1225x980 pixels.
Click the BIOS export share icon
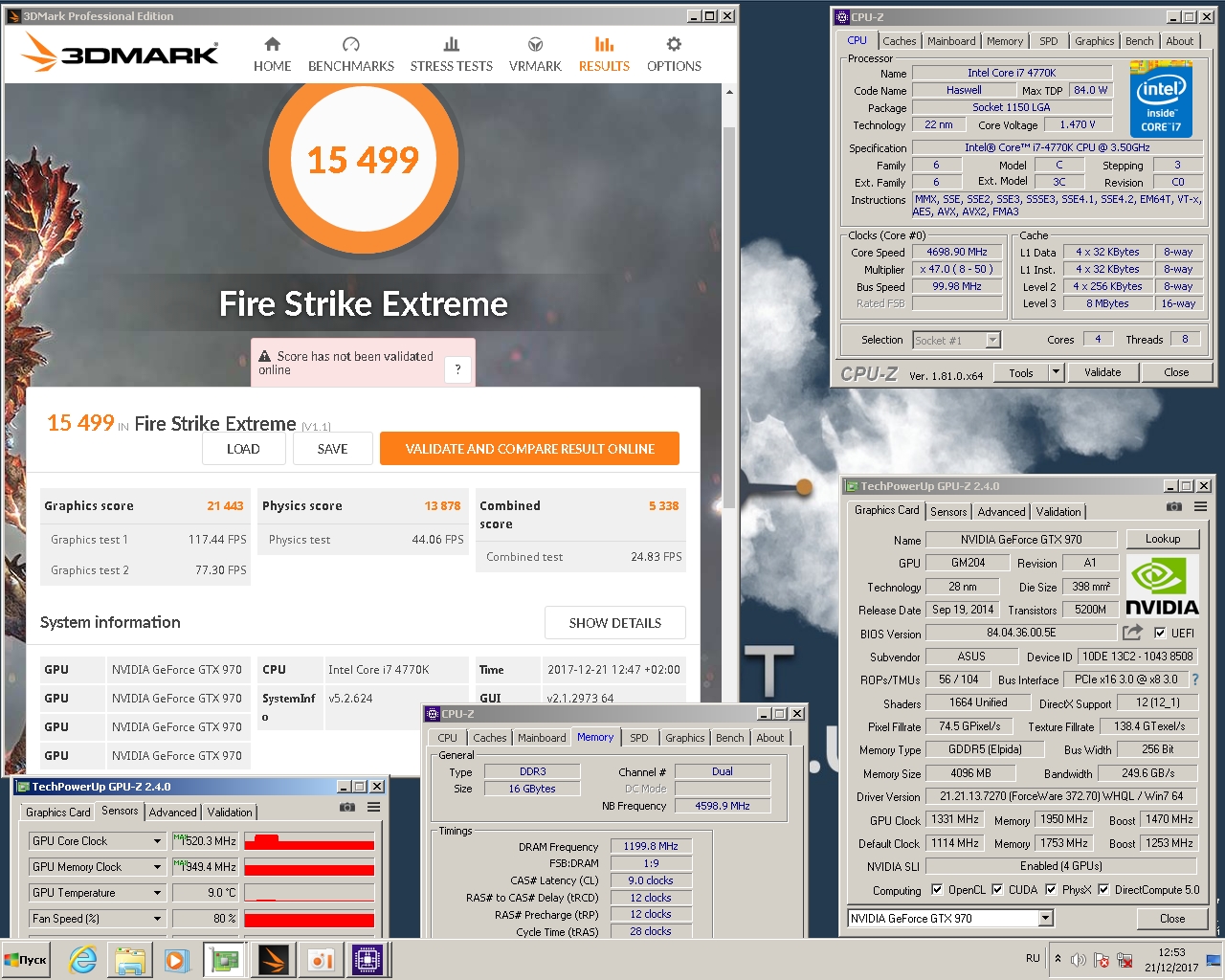[1132, 633]
